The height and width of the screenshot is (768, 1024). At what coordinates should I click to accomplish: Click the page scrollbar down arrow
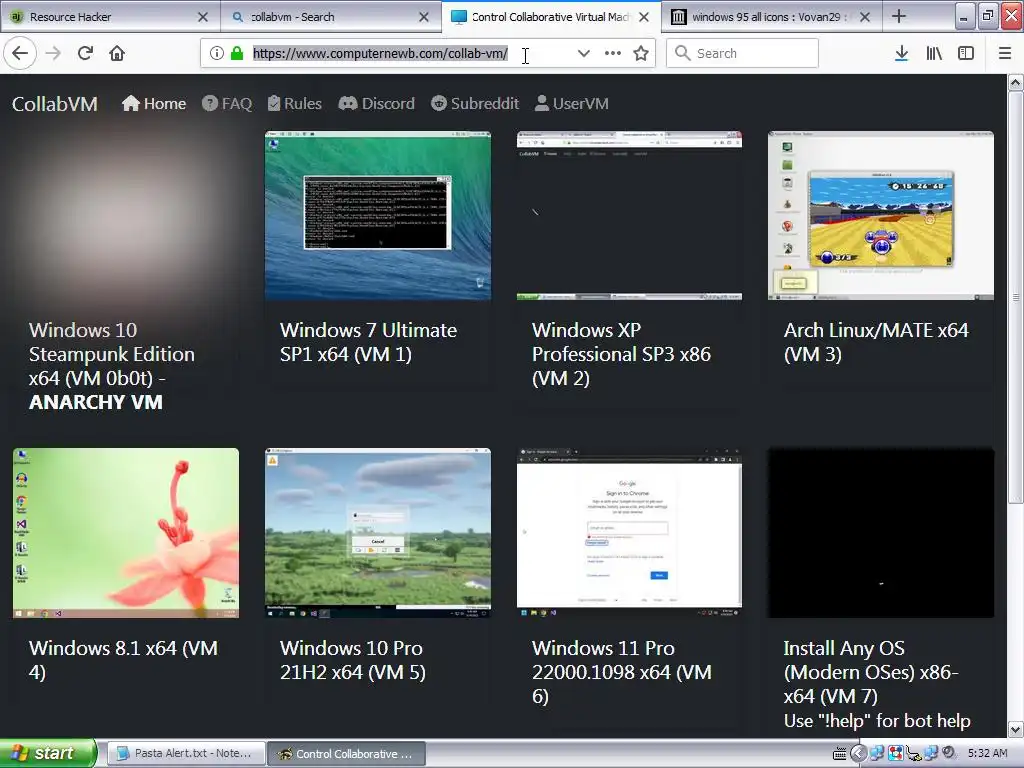point(1015,729)
